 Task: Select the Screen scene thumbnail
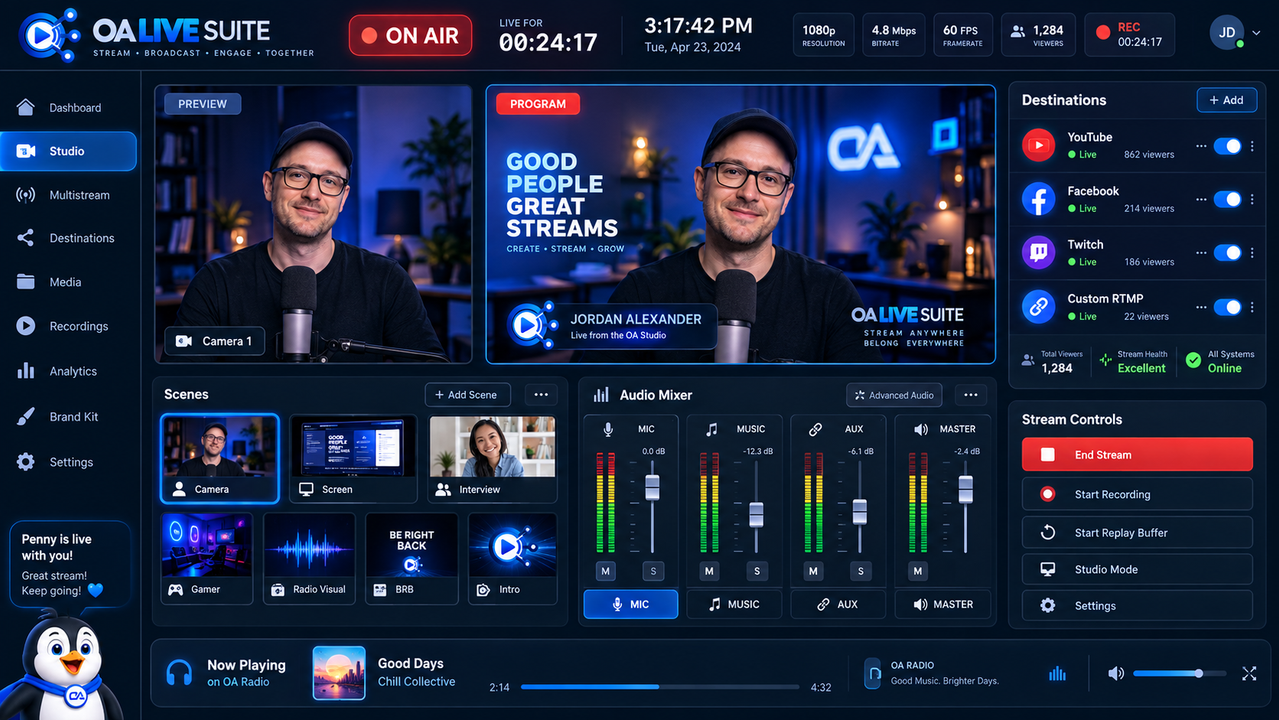[353, 459]
